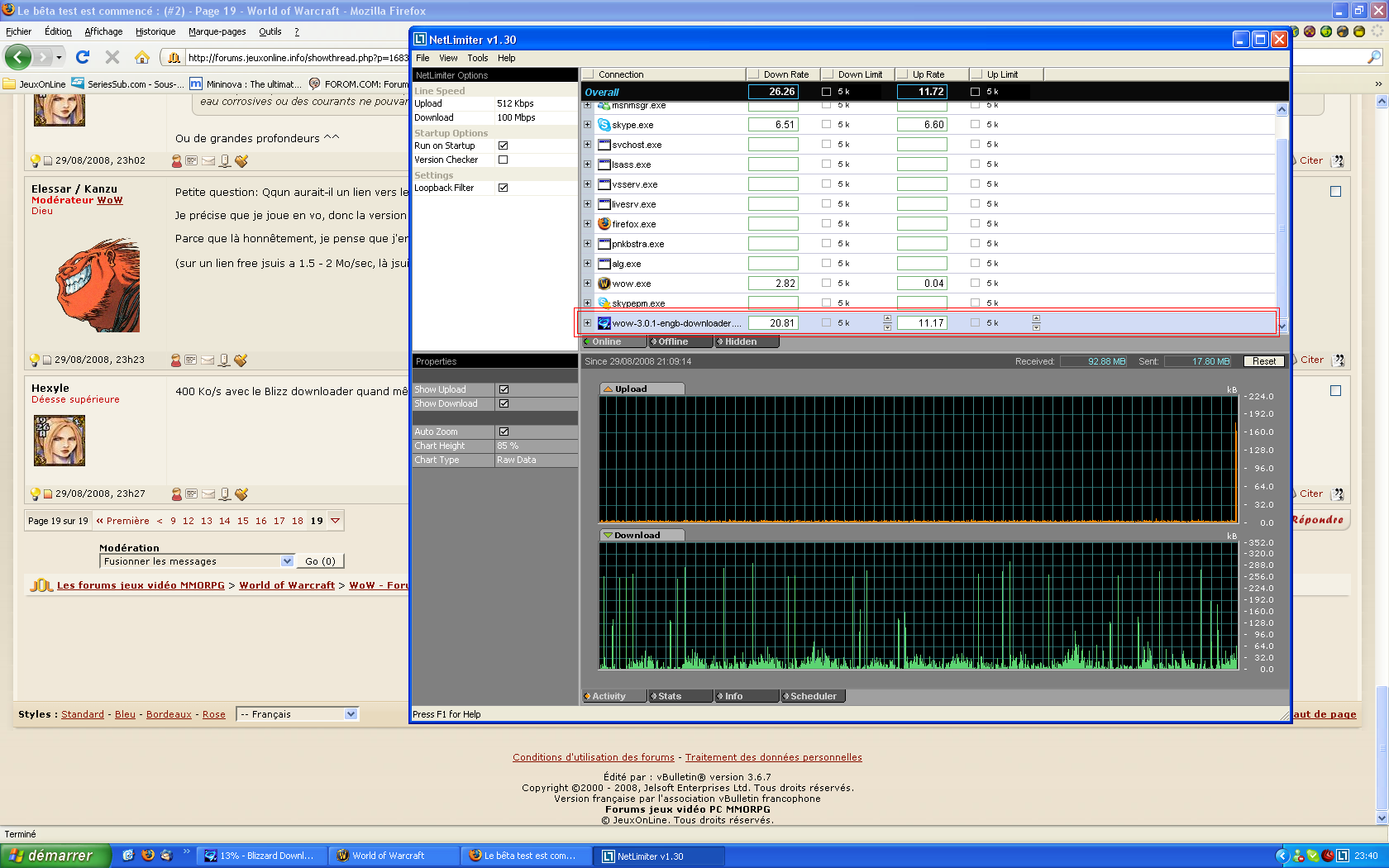
Task: Toggle the Loopback Filter checkbox
Action: click(x=503, y=188)
